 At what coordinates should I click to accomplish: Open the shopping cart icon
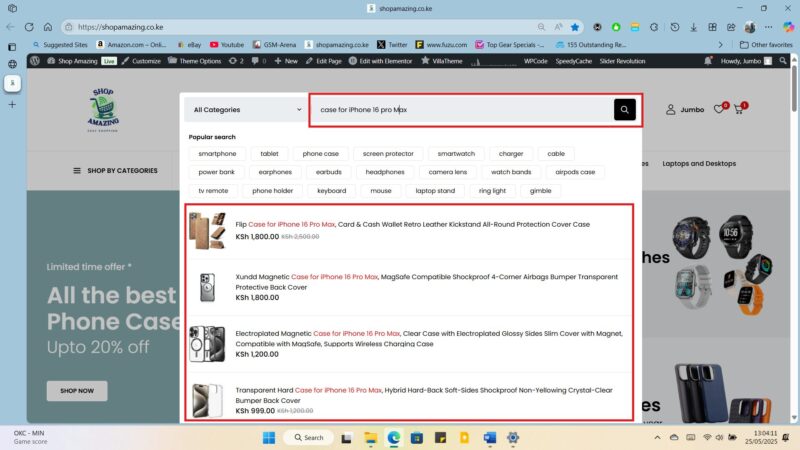pos(739,109)
